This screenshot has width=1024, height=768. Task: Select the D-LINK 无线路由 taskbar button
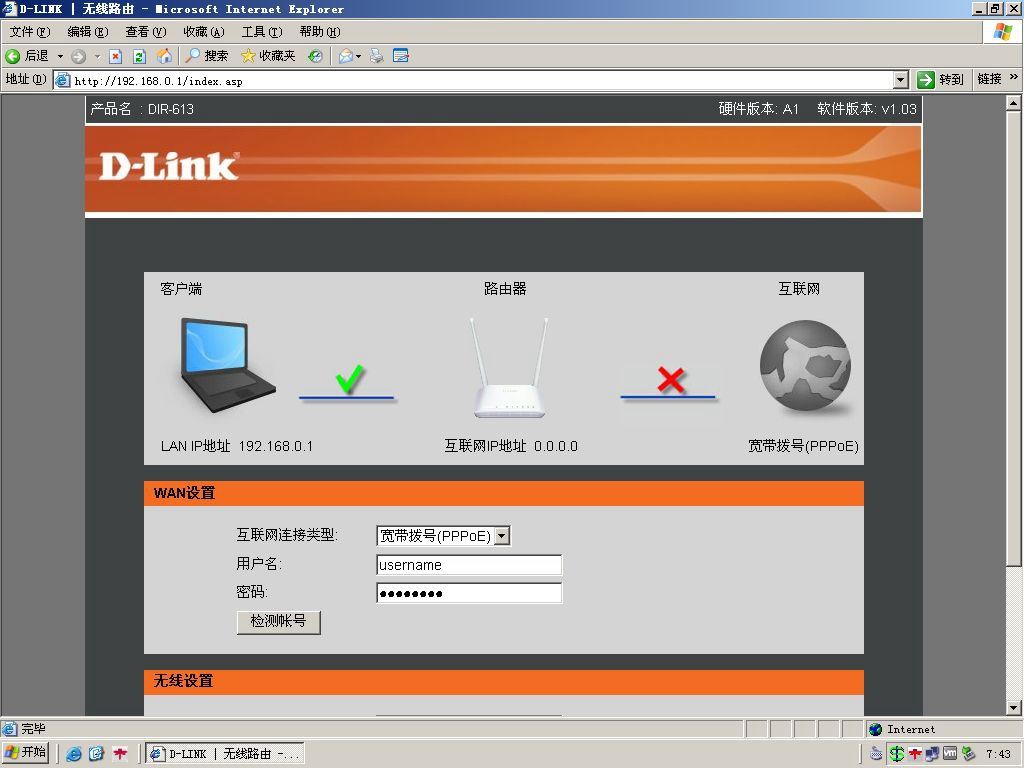(225, 754)
